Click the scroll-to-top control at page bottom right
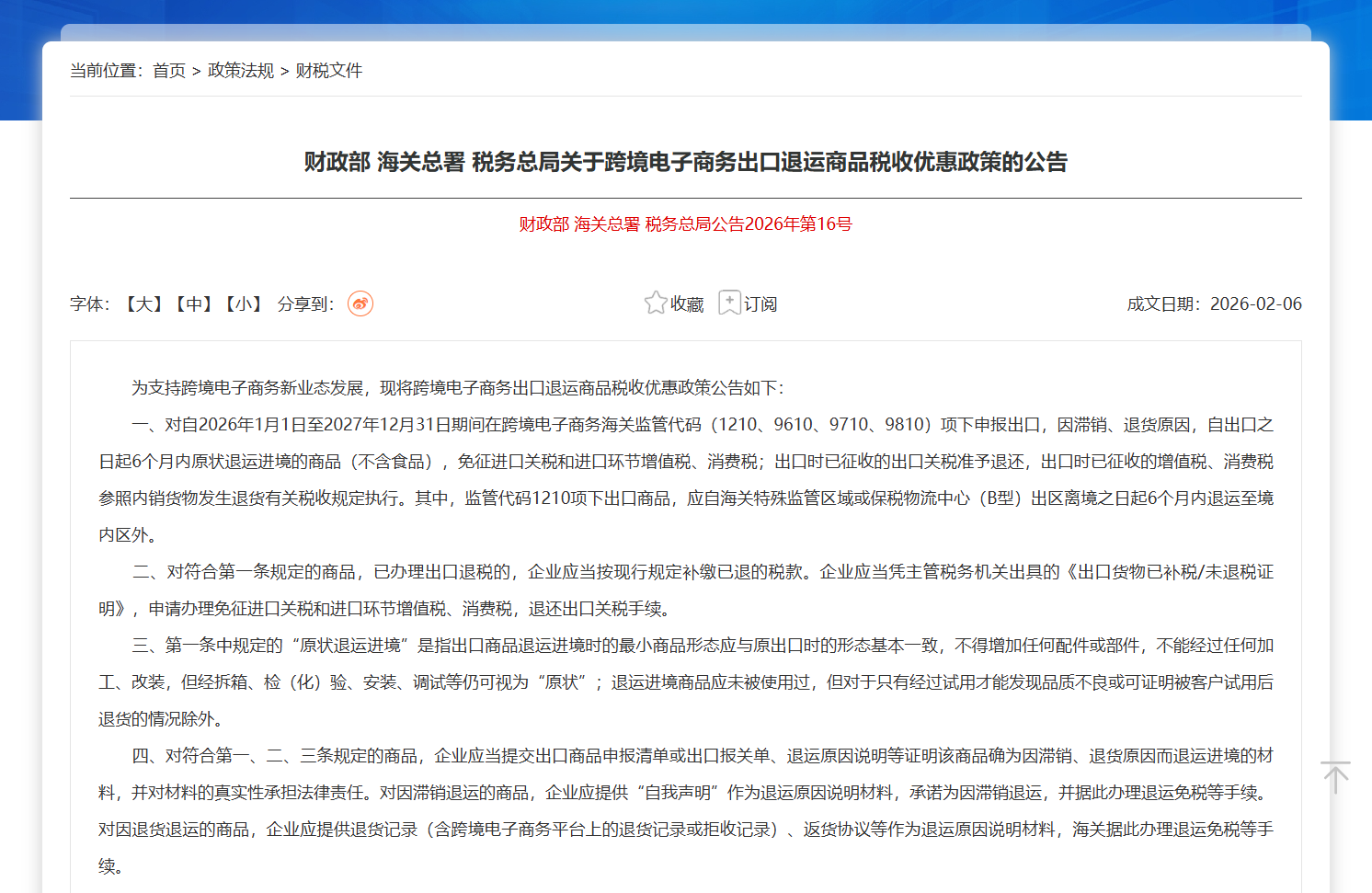Screen dimensions: 1372x893 coord(1333,777)
